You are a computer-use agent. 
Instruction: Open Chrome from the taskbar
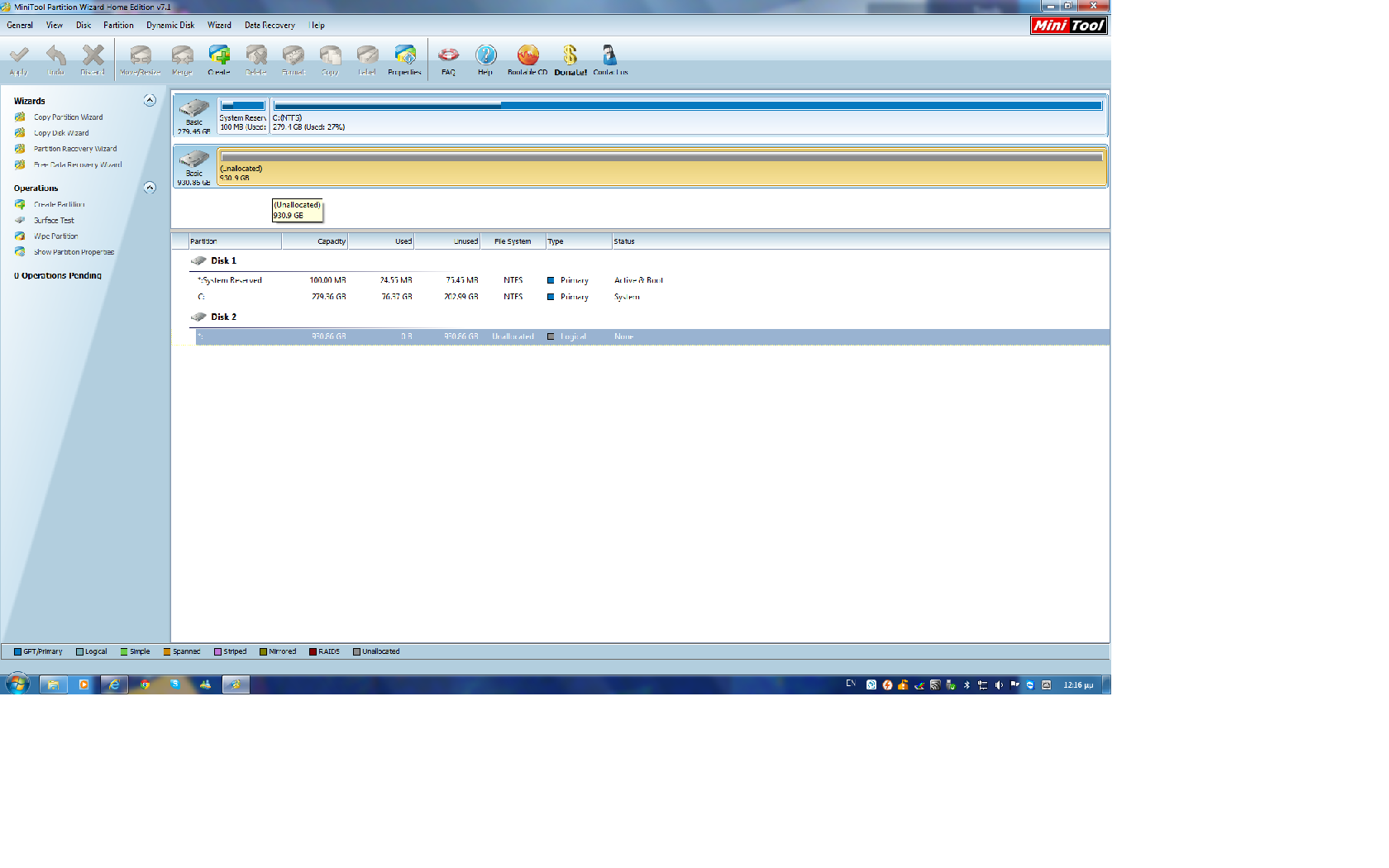(x=145, y=684)
